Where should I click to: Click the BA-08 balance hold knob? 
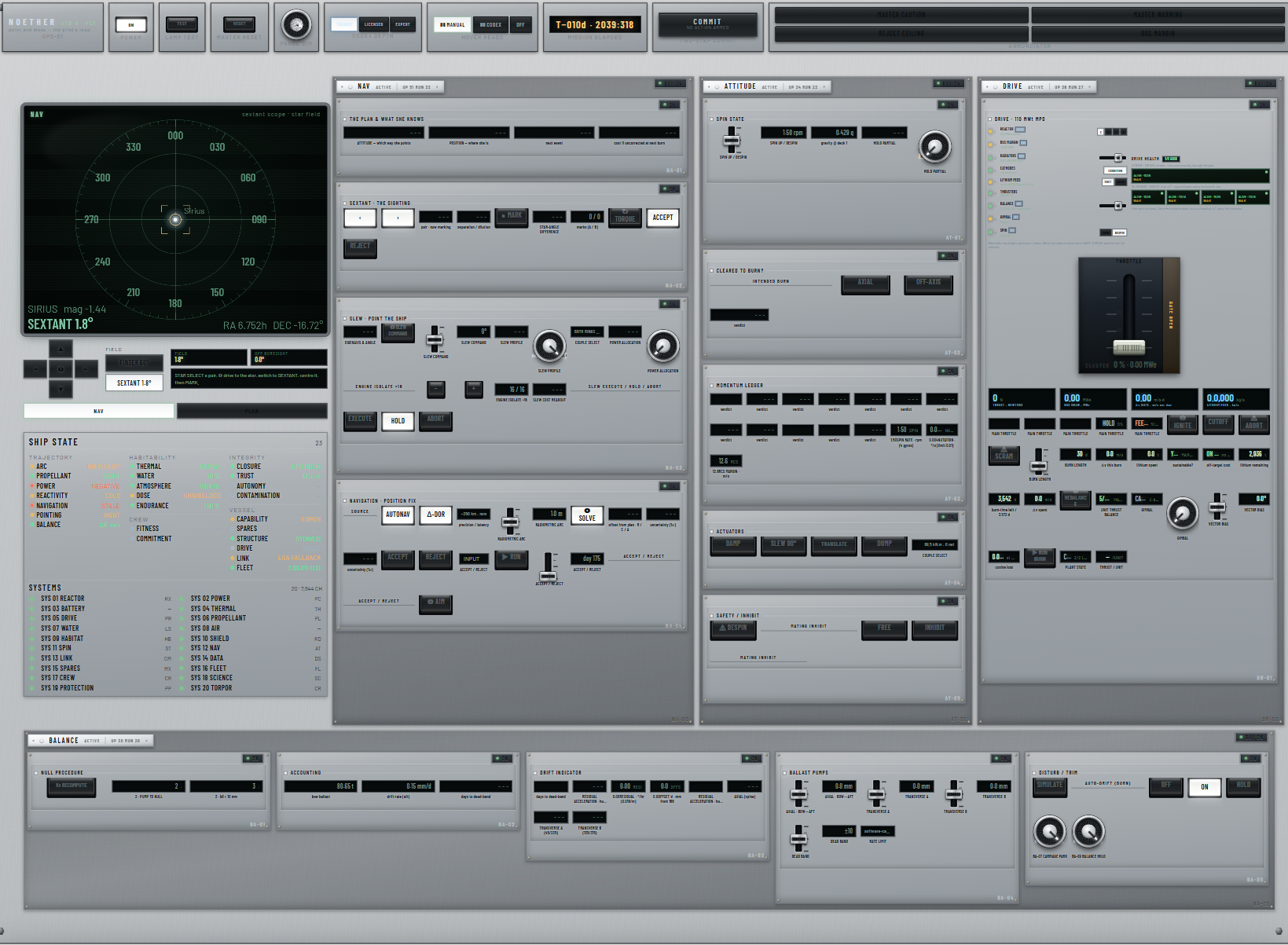[1088, 831]
